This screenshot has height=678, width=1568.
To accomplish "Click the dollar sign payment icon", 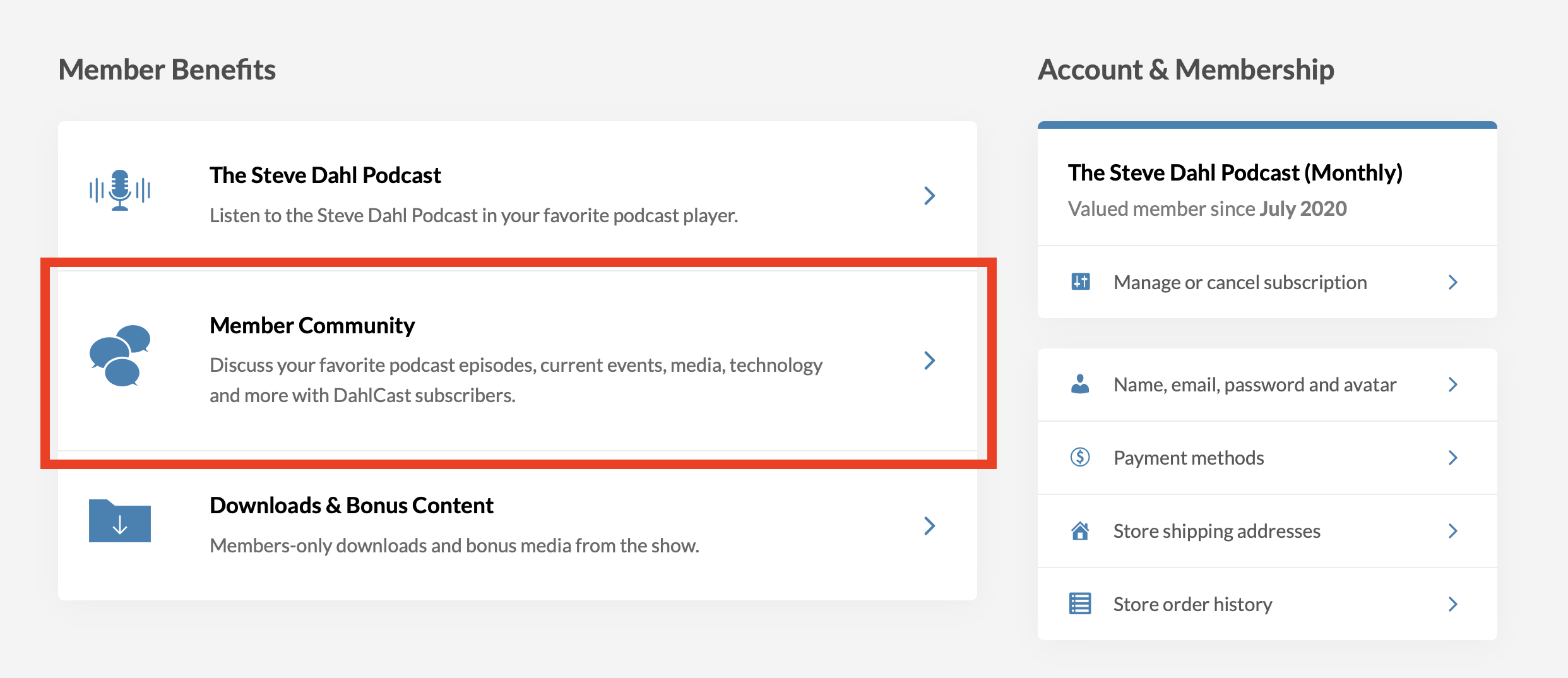I will coord(1080,456).
